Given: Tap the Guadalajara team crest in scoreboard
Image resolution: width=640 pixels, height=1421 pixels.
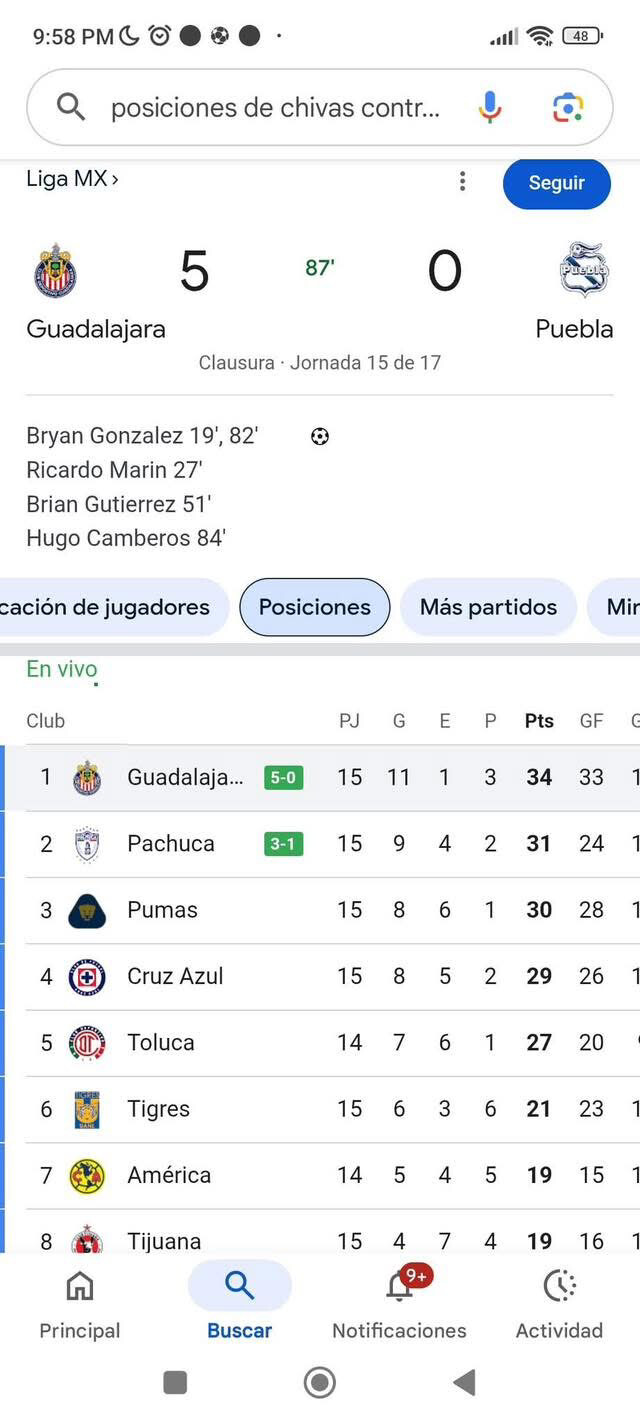Looking at the screenshot, I should tap(56, 271).
